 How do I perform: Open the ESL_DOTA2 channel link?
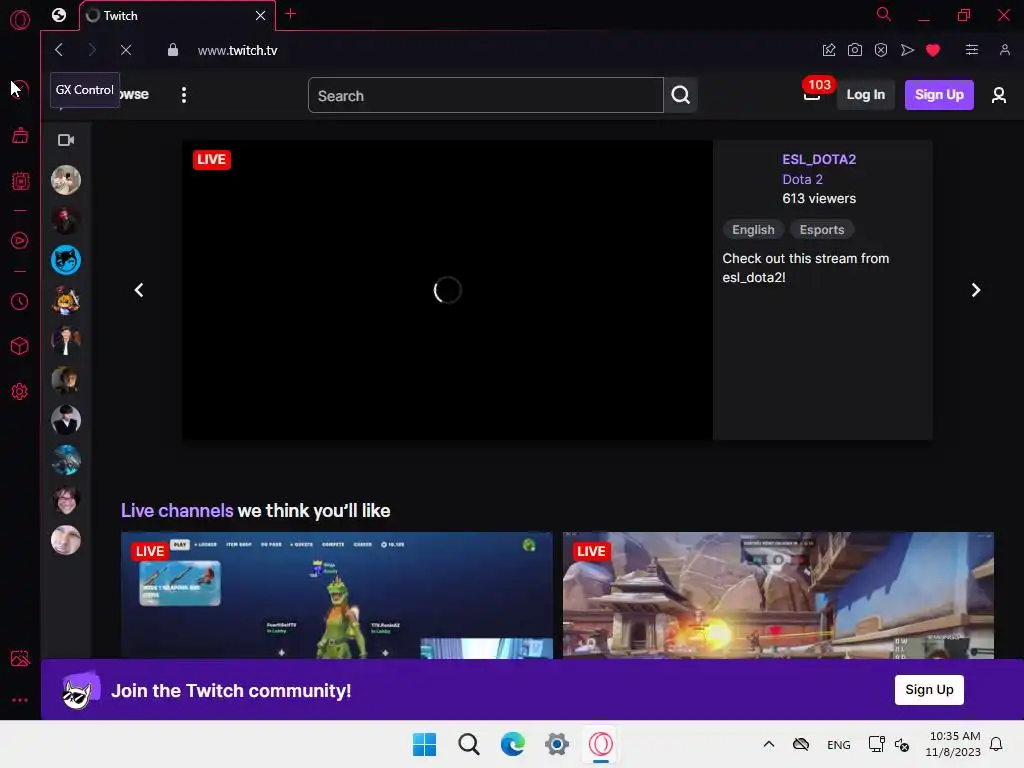819,159
